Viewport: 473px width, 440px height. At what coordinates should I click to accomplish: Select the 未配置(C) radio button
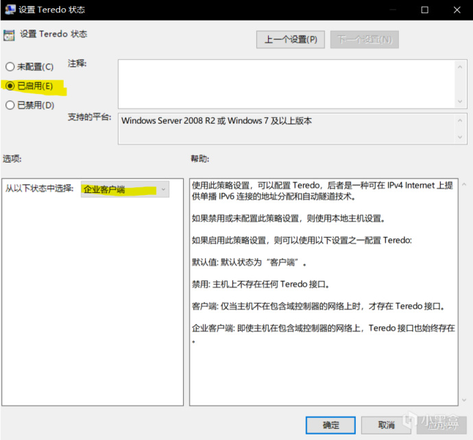coord(10,67)
